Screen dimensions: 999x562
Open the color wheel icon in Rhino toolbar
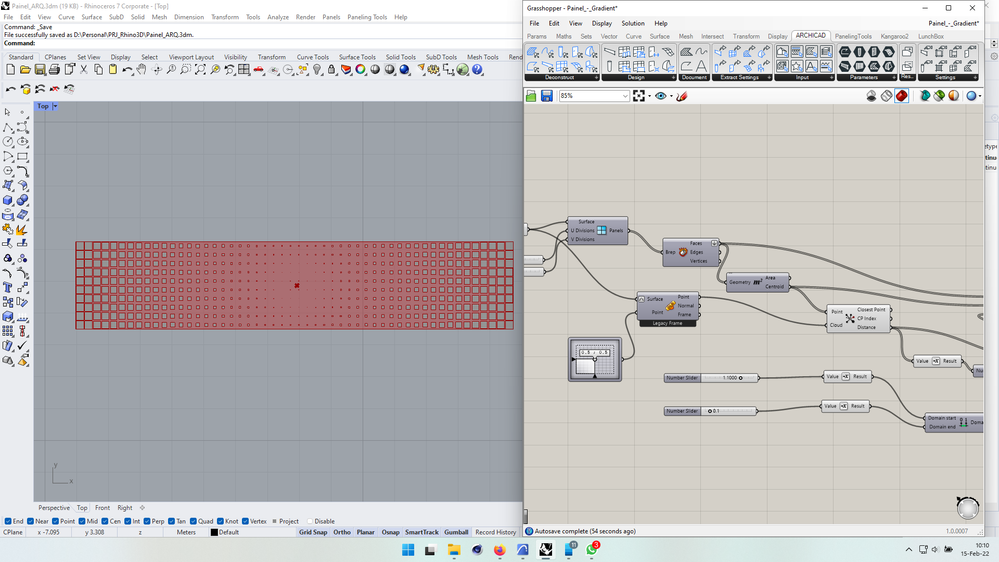point(361,69)
